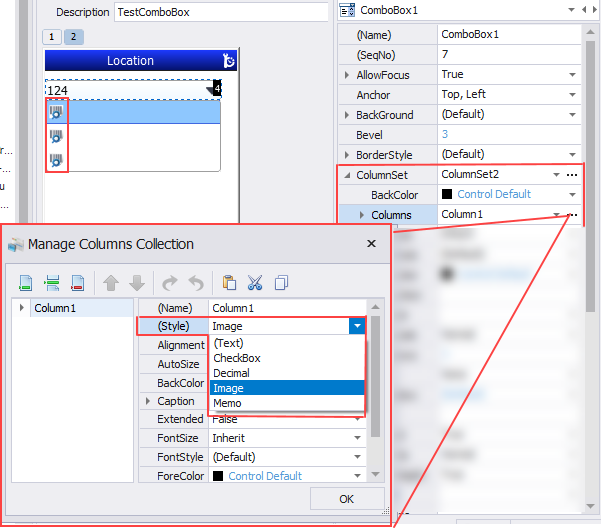Image resolution: width=601 pixels, height=530 pixels.
Task: Click the move up arrow icon
Action: 111,283
